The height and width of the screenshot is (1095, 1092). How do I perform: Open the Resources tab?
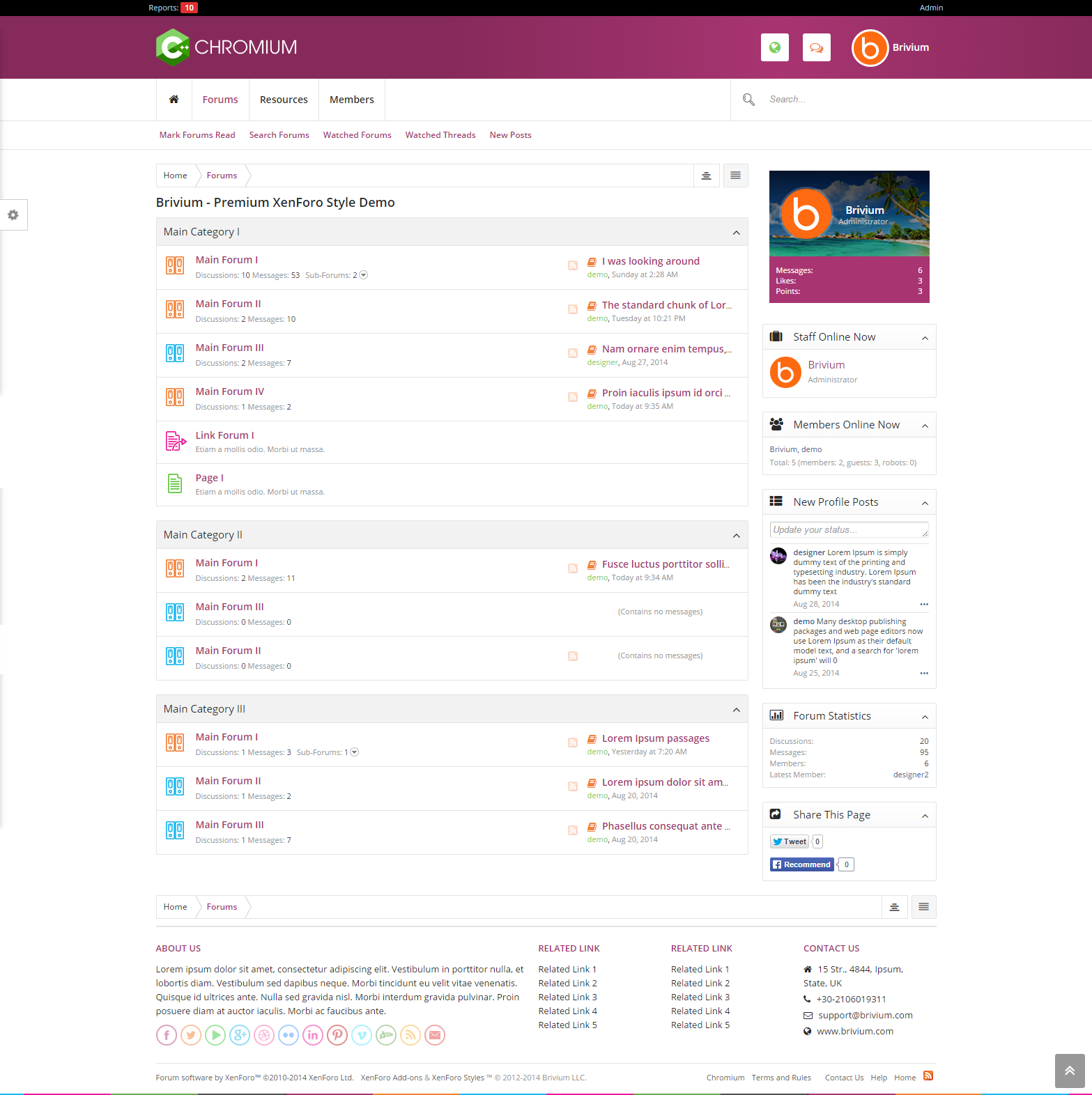tap(284, 100)
